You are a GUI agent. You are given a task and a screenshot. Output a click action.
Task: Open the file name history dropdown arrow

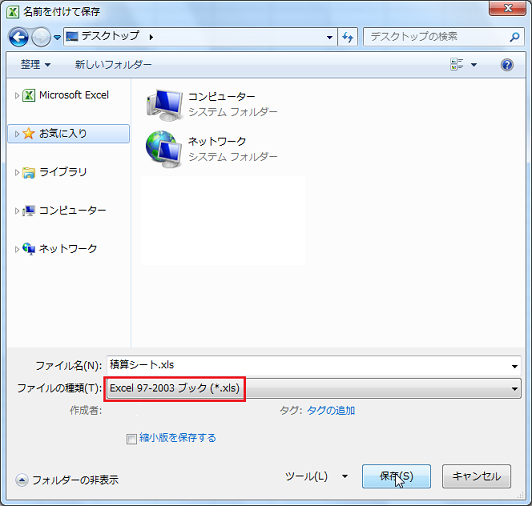coord(514,366)
